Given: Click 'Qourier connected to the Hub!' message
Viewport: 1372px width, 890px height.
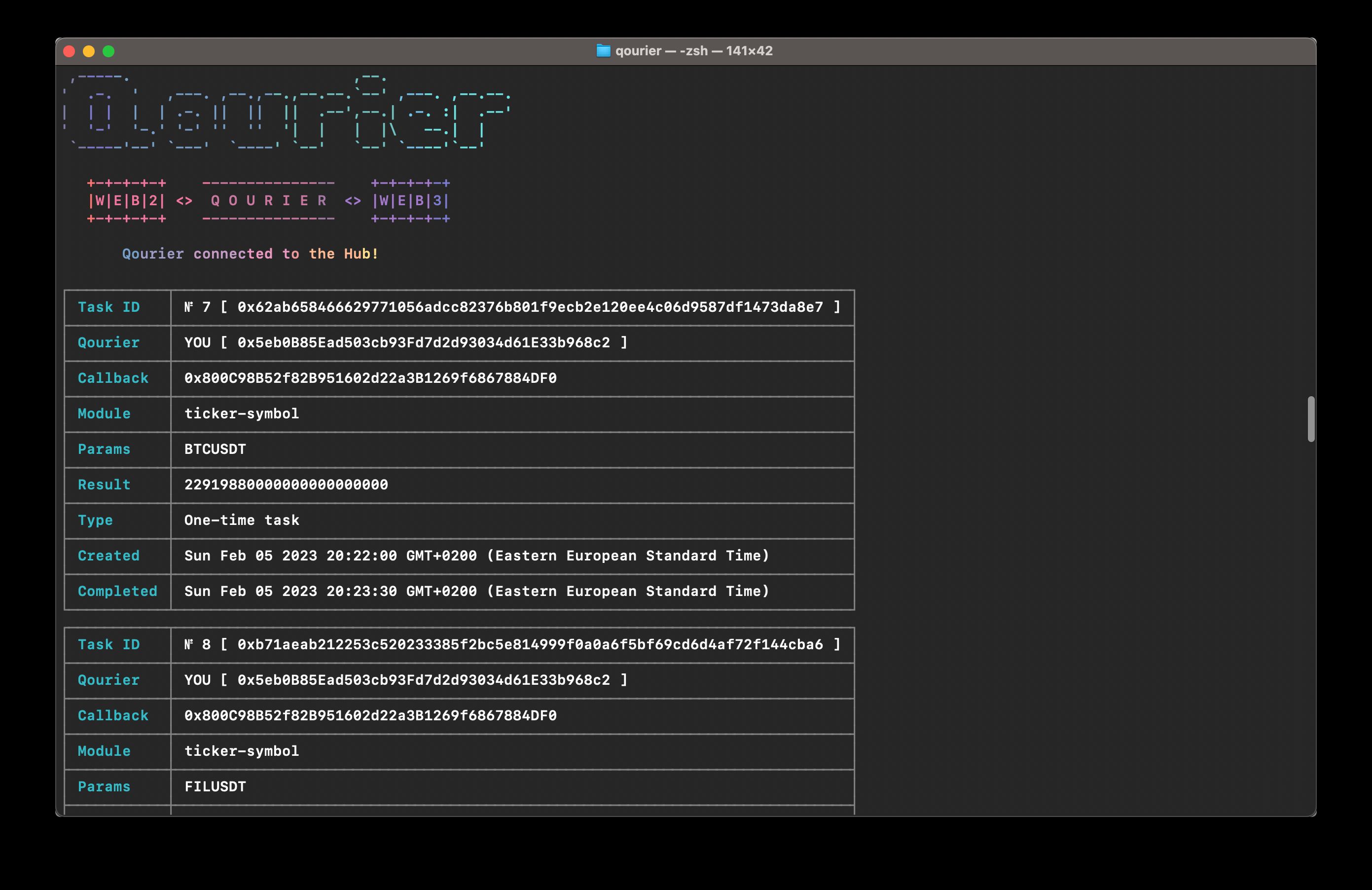Looking at the screenshot, I should pos(250,254).
